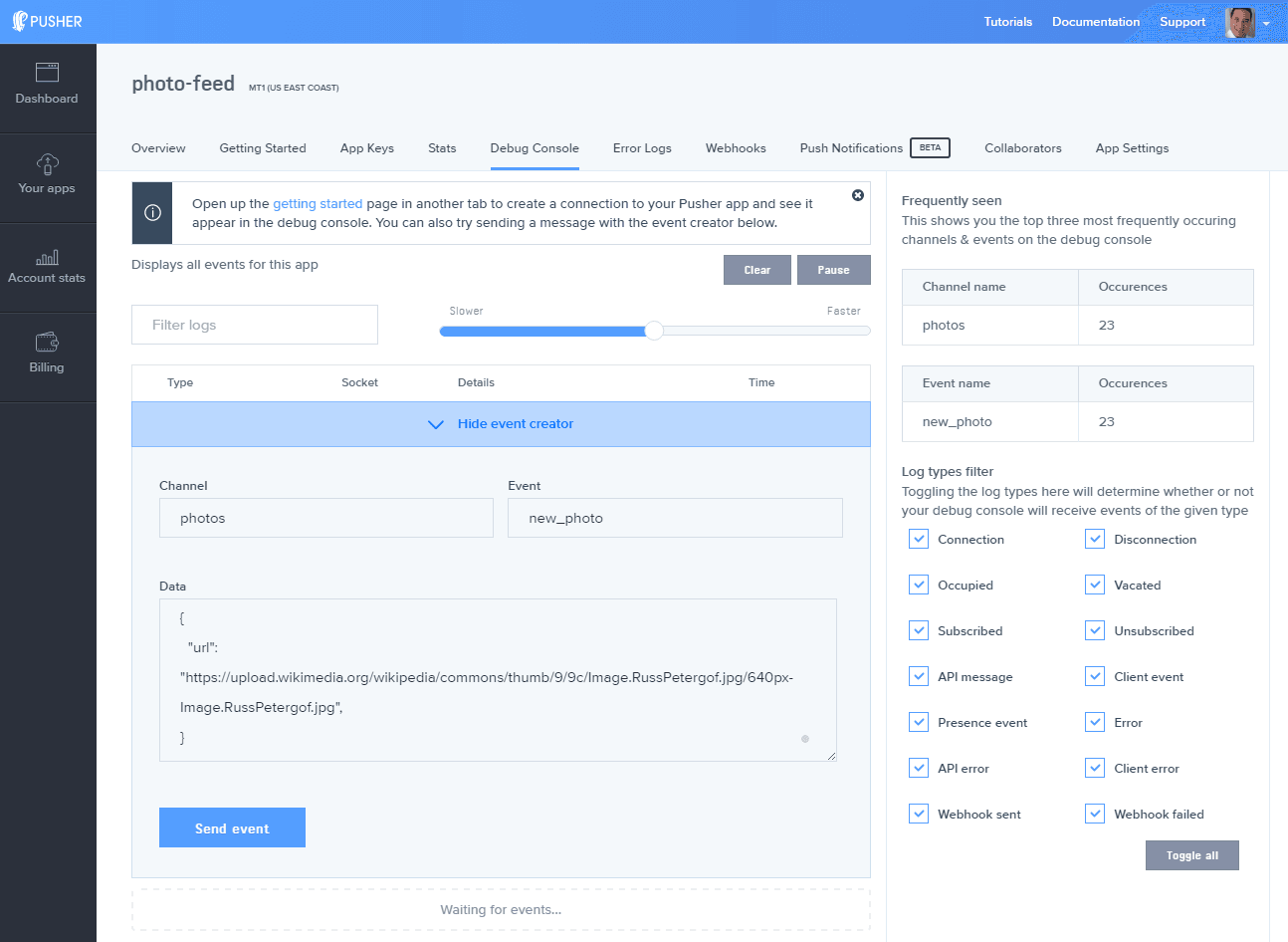
Task: Open the user account dropdown arrow
Action: [1266, 23]
